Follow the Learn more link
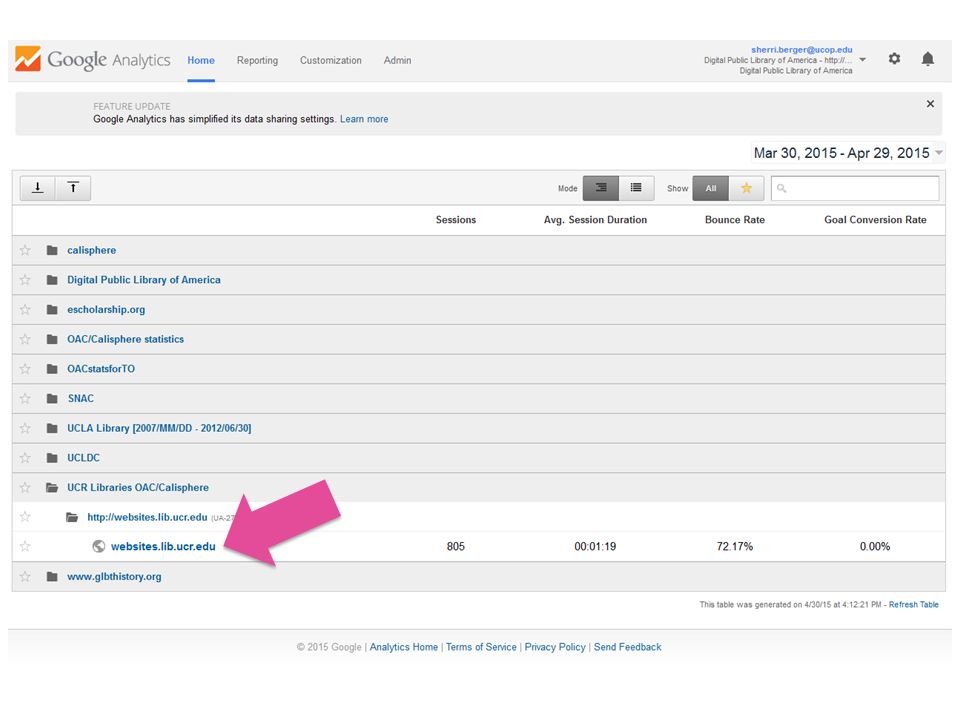The image size is (960, 720). click(364, 119)
